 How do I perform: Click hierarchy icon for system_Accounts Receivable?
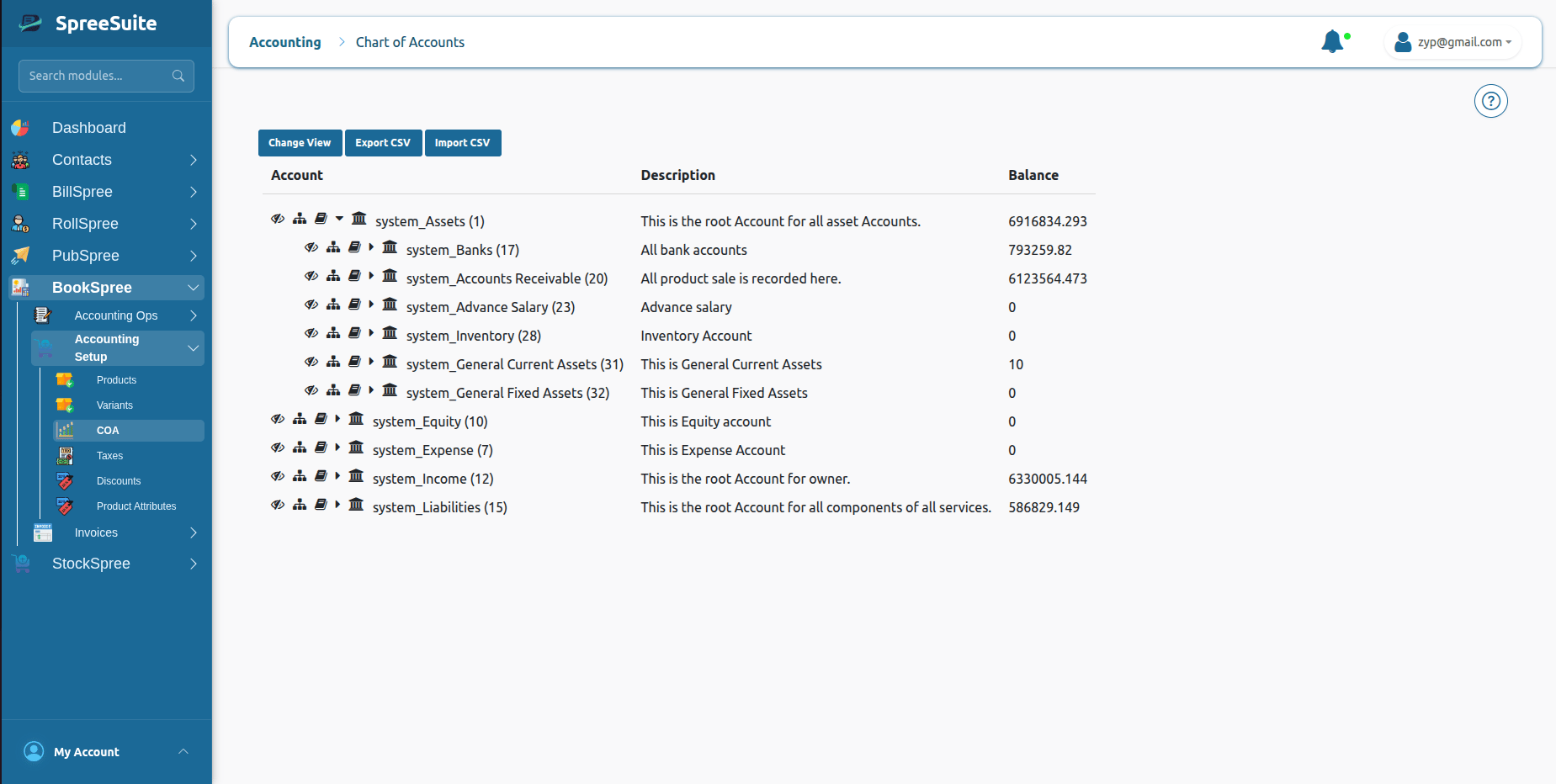point(333,276)
